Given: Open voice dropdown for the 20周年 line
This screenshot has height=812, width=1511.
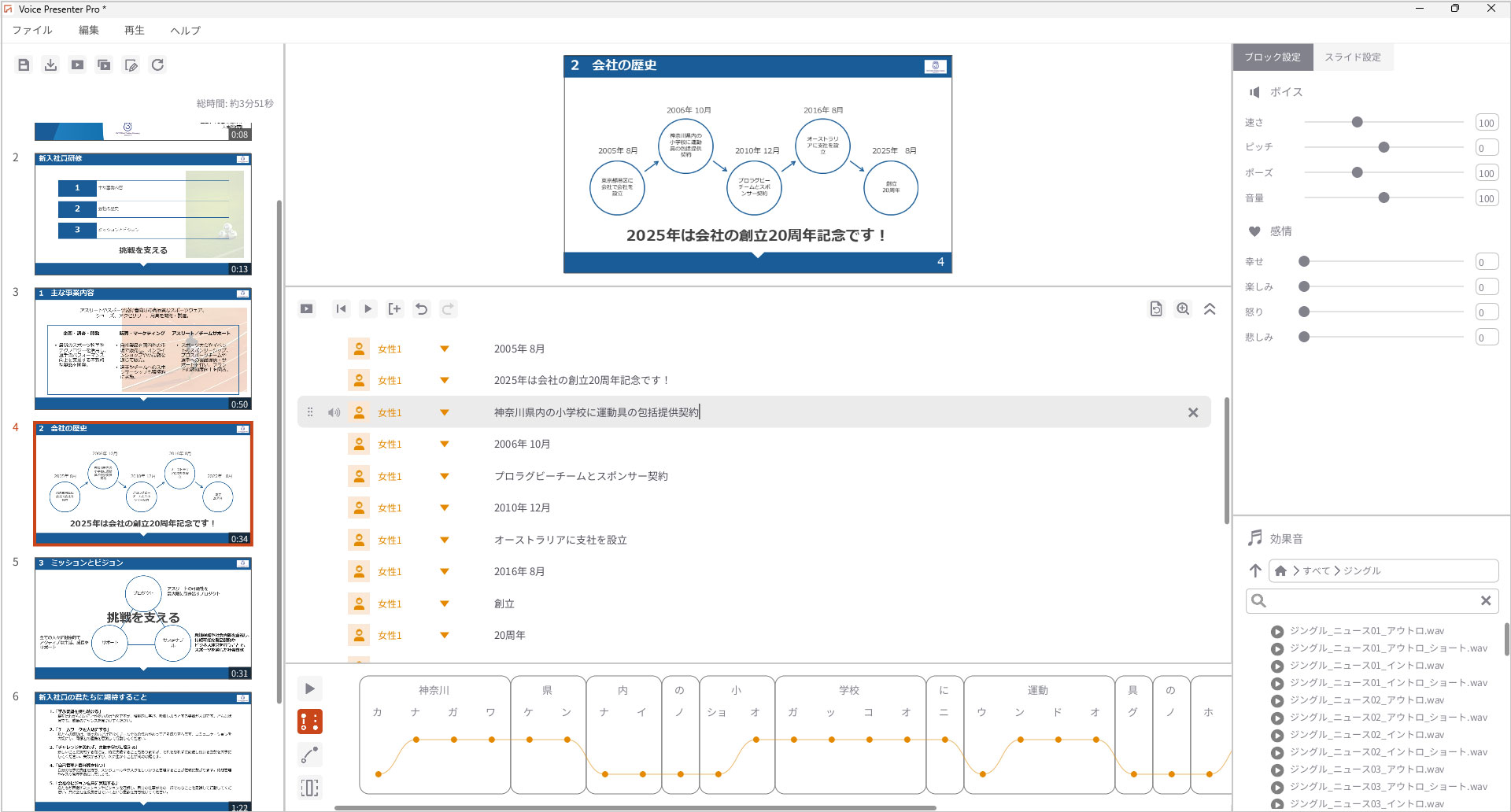Looking at the screenshot, I should (x=445, y=635).
